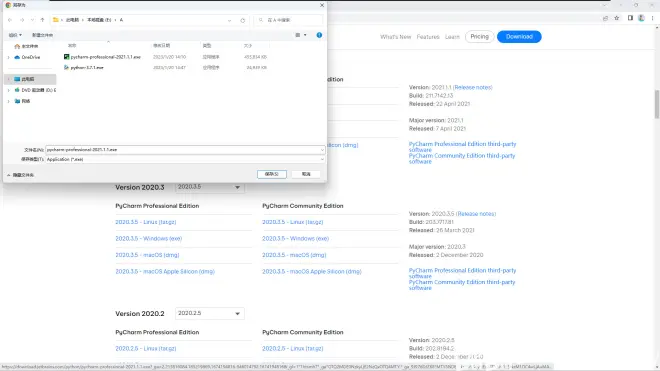Change the file view layout icon
660x371 pixels.
(x=298, y=35)
